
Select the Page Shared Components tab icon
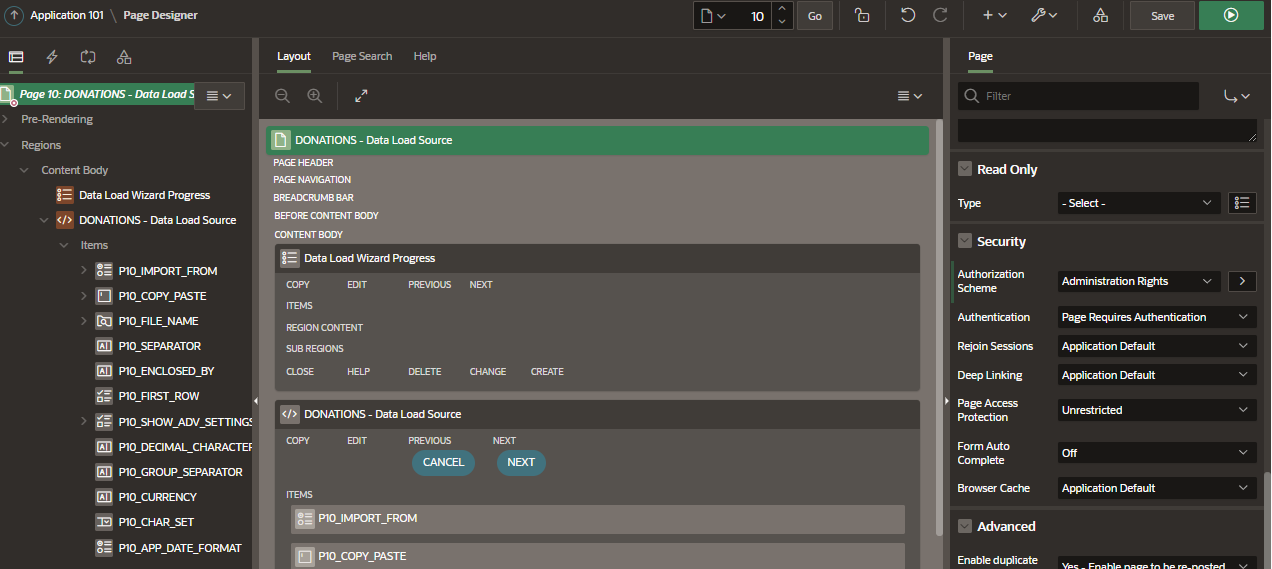pyautogui.click(x=124, y=57)
